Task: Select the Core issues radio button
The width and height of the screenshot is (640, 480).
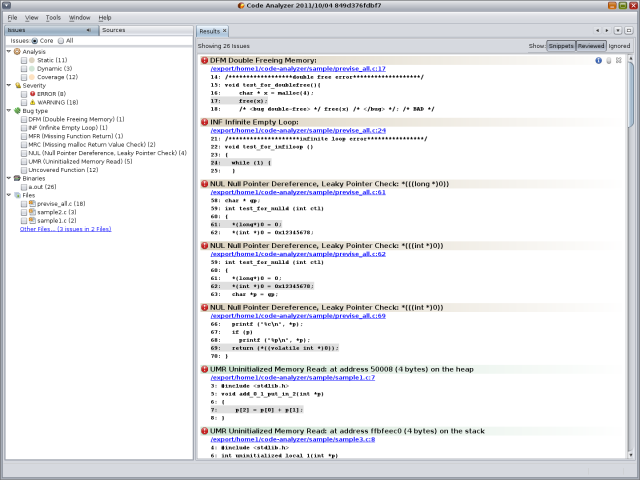Action: (35, 41)
